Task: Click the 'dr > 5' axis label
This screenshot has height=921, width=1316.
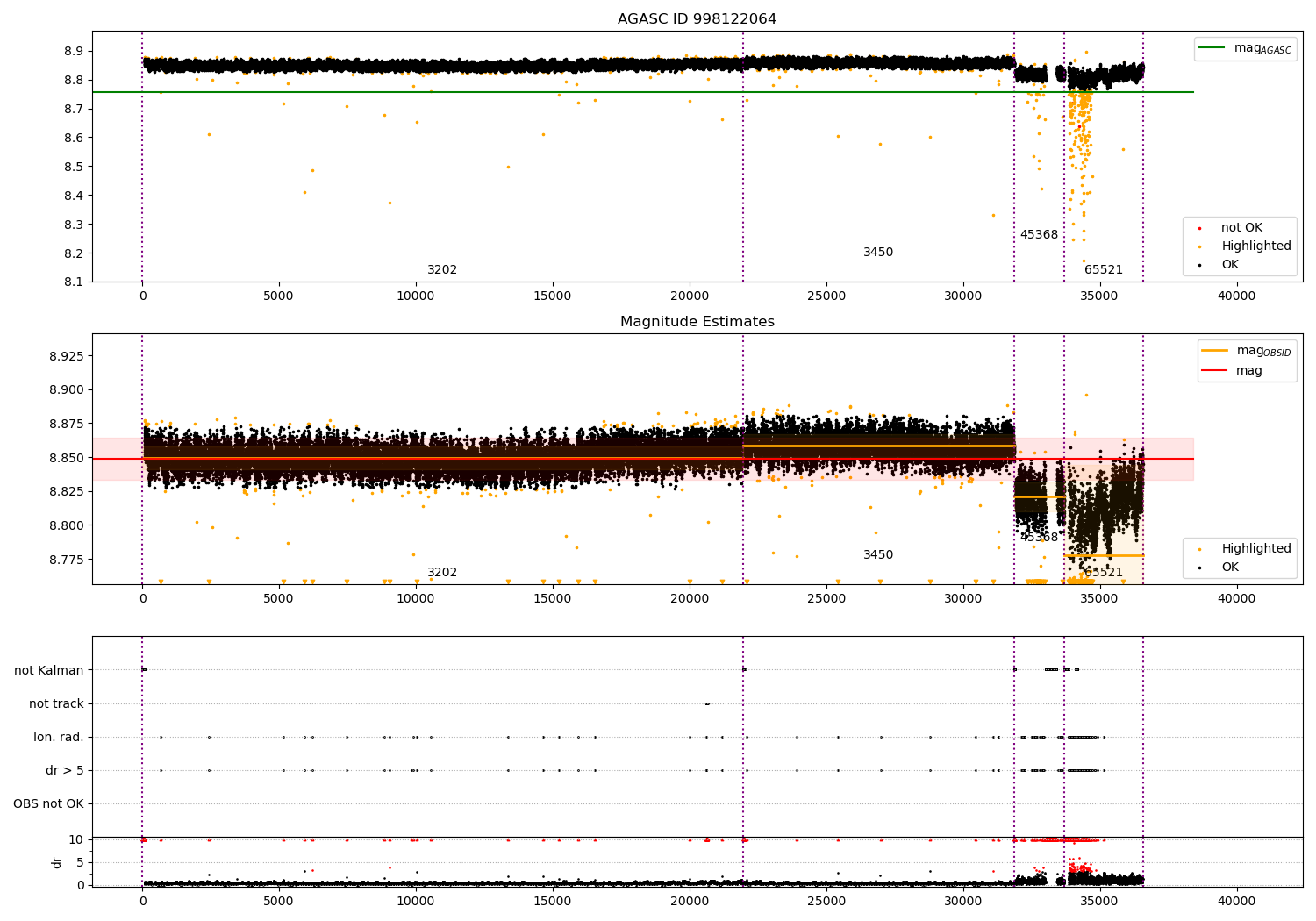Action: click(65, 771)
